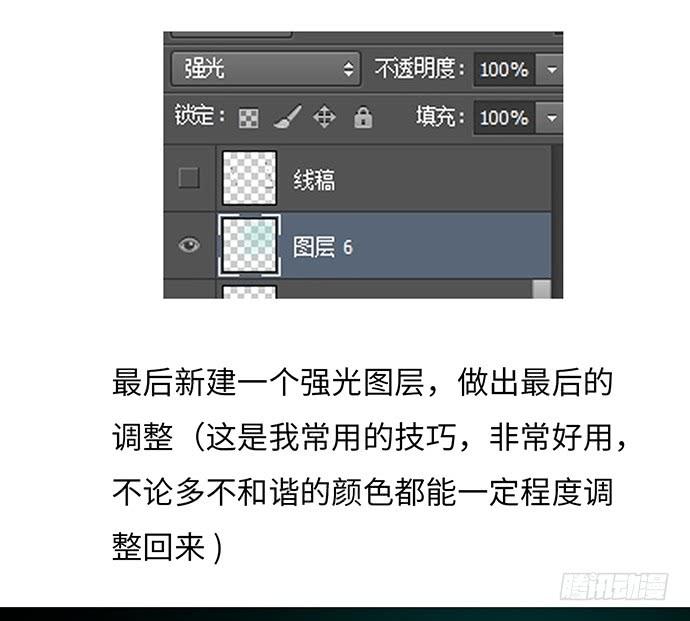The height and width of the screenshot is (621, 690).
Task: Click the partially visible layer thumbnail below 图层 6
Action: [250, 292]
